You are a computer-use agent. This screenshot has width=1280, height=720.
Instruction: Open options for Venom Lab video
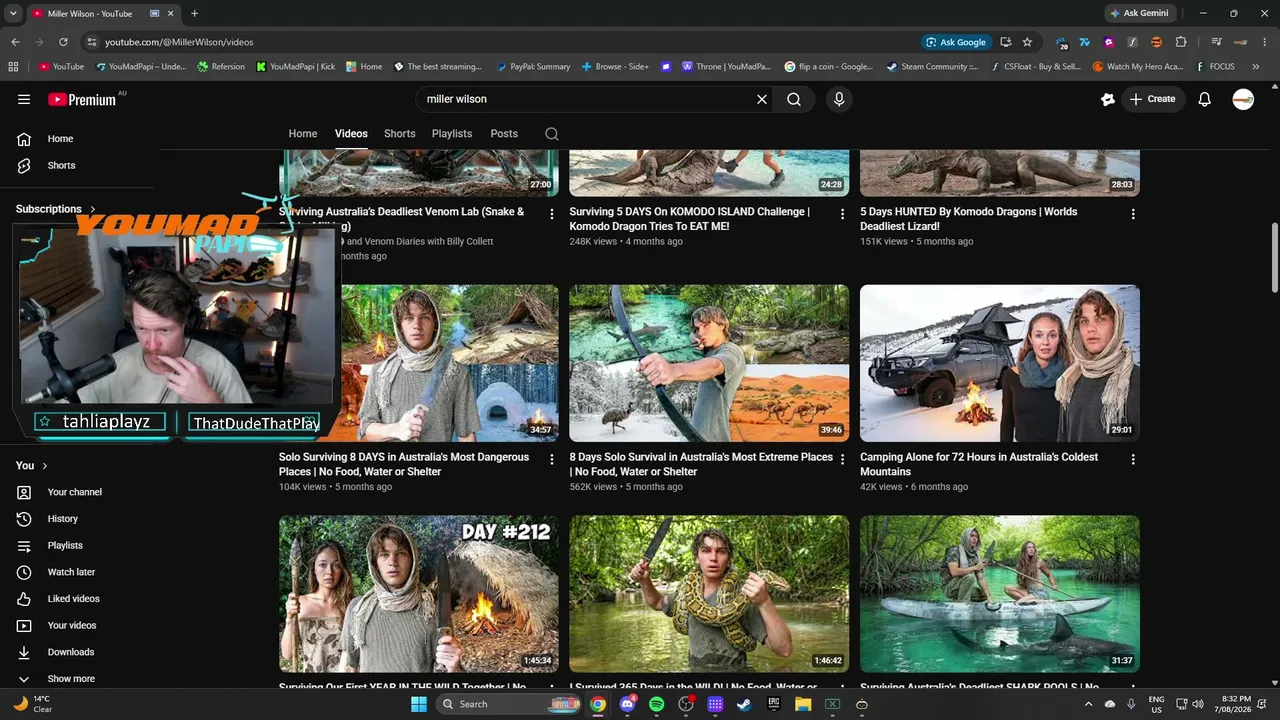pos(552,214)
